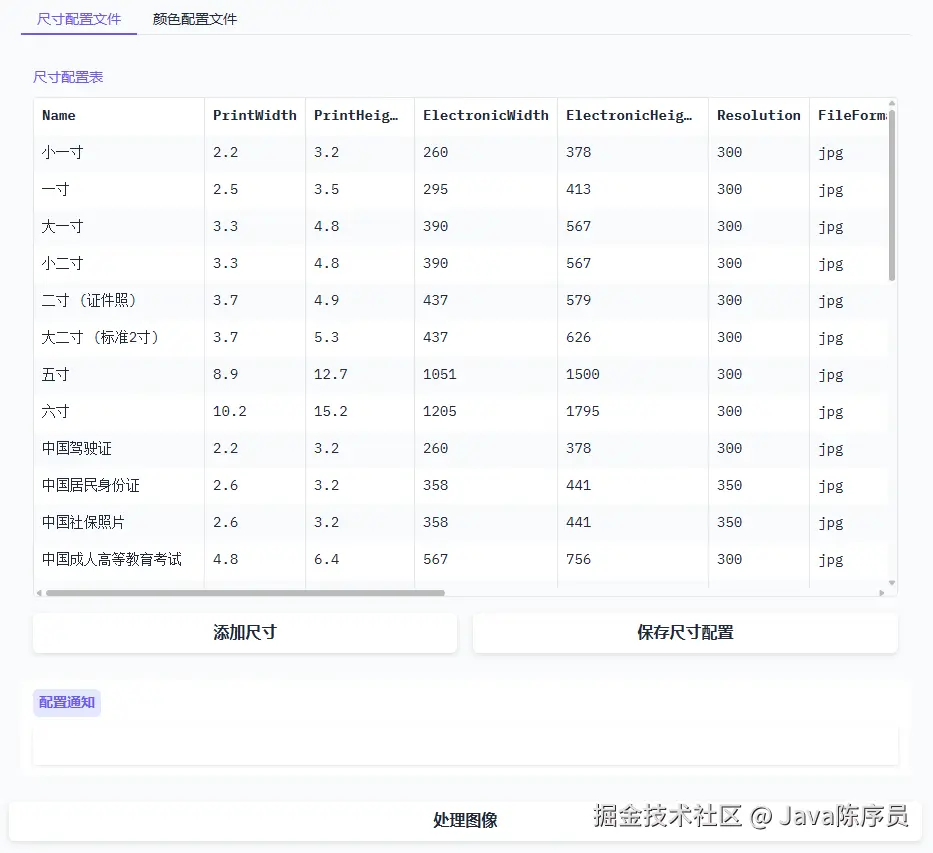This screenshot has height=853, width=933.
Task: Click the 350 resolution in 中国社保照片 row
Action: [759, 522]
